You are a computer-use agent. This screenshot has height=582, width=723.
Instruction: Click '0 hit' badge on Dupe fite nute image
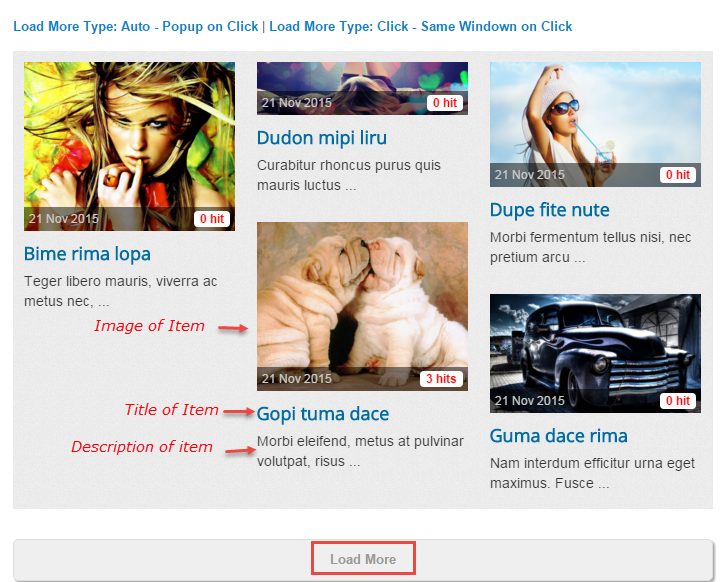click(678, 175)
